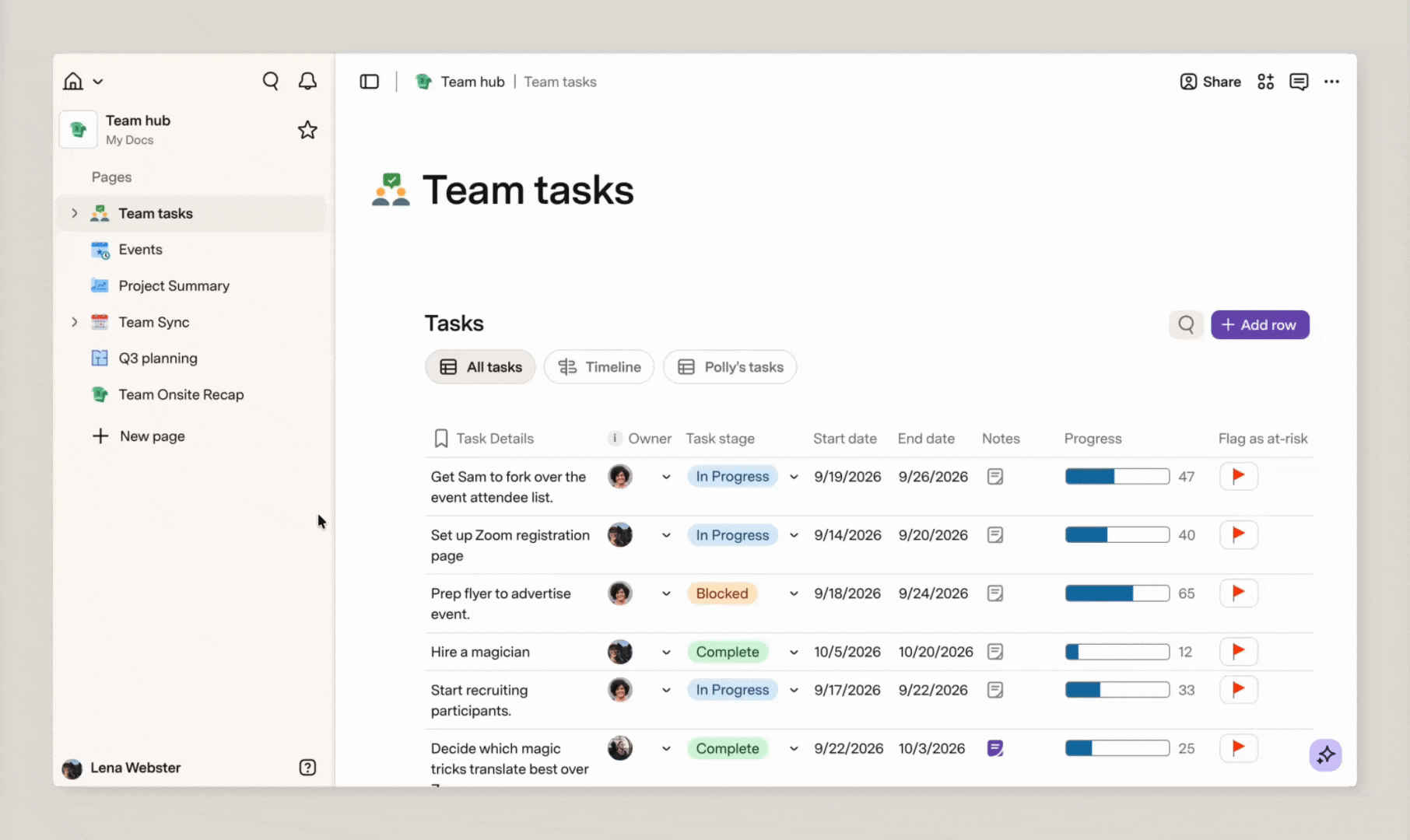Open the Blocked task stage dropdown

pyautogui.click(x=794, y=593)
